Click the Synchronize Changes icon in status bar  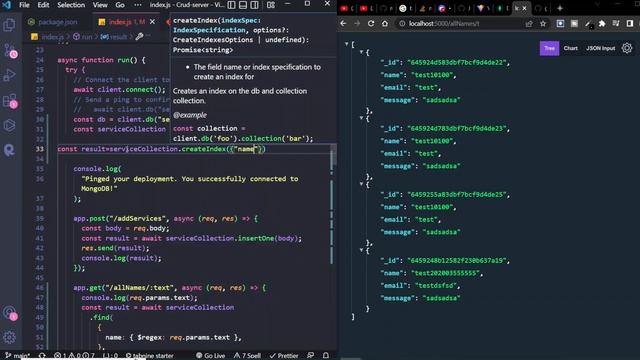(42, 356)
